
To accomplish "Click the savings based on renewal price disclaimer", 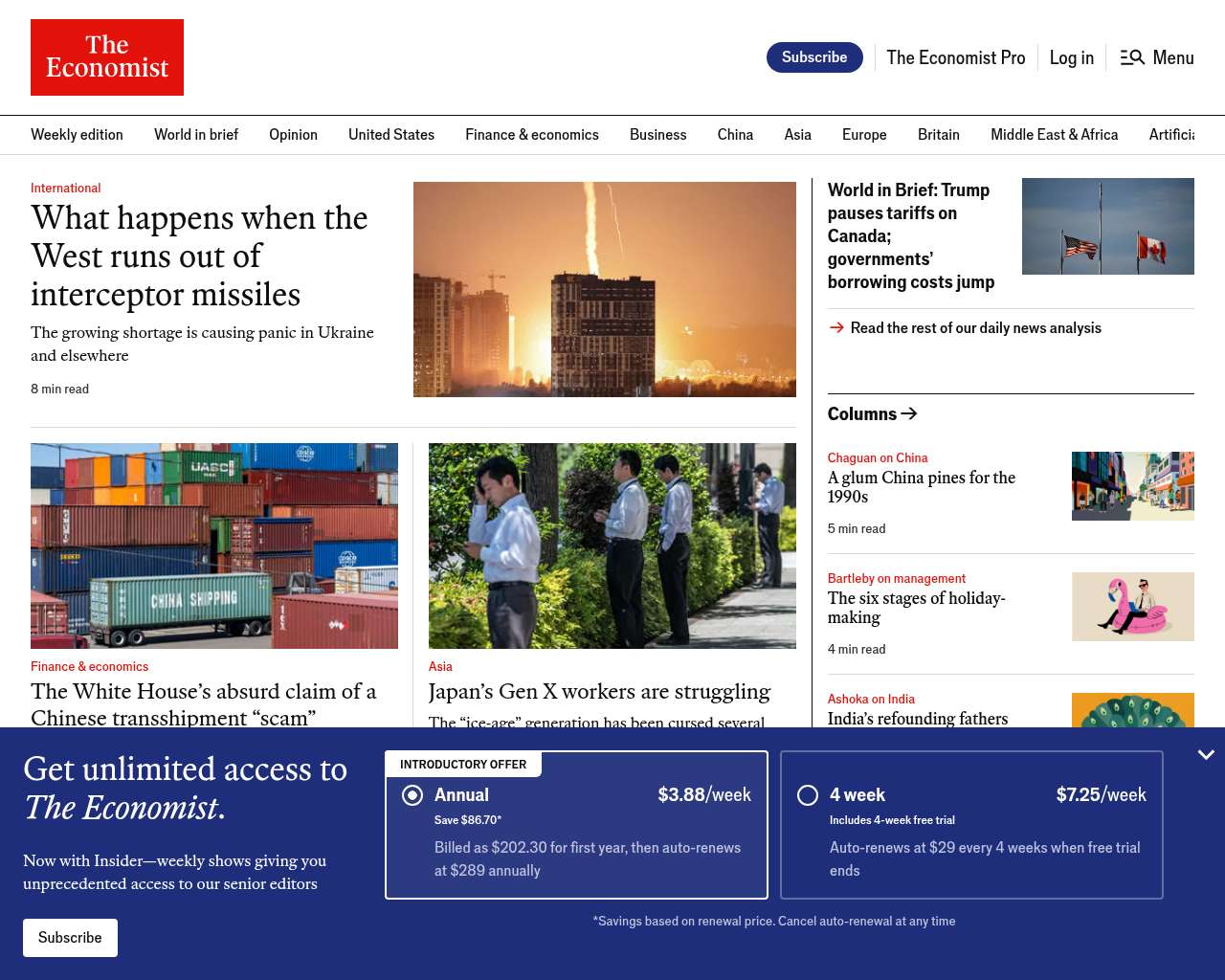I will click(774, 922).
